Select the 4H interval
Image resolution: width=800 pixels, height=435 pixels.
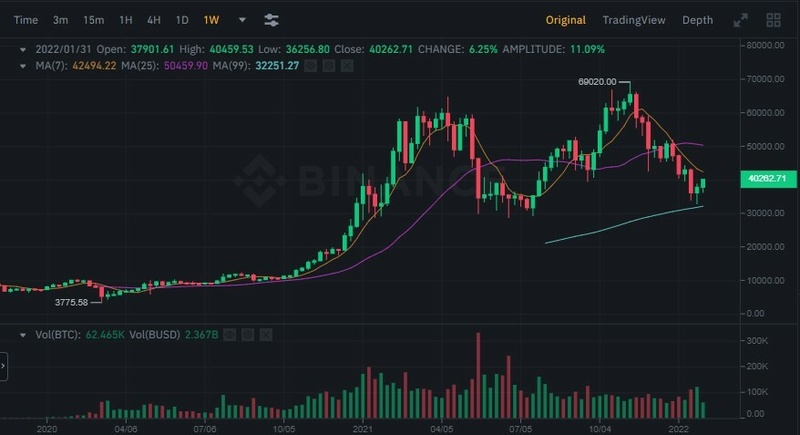pos(154,20)
